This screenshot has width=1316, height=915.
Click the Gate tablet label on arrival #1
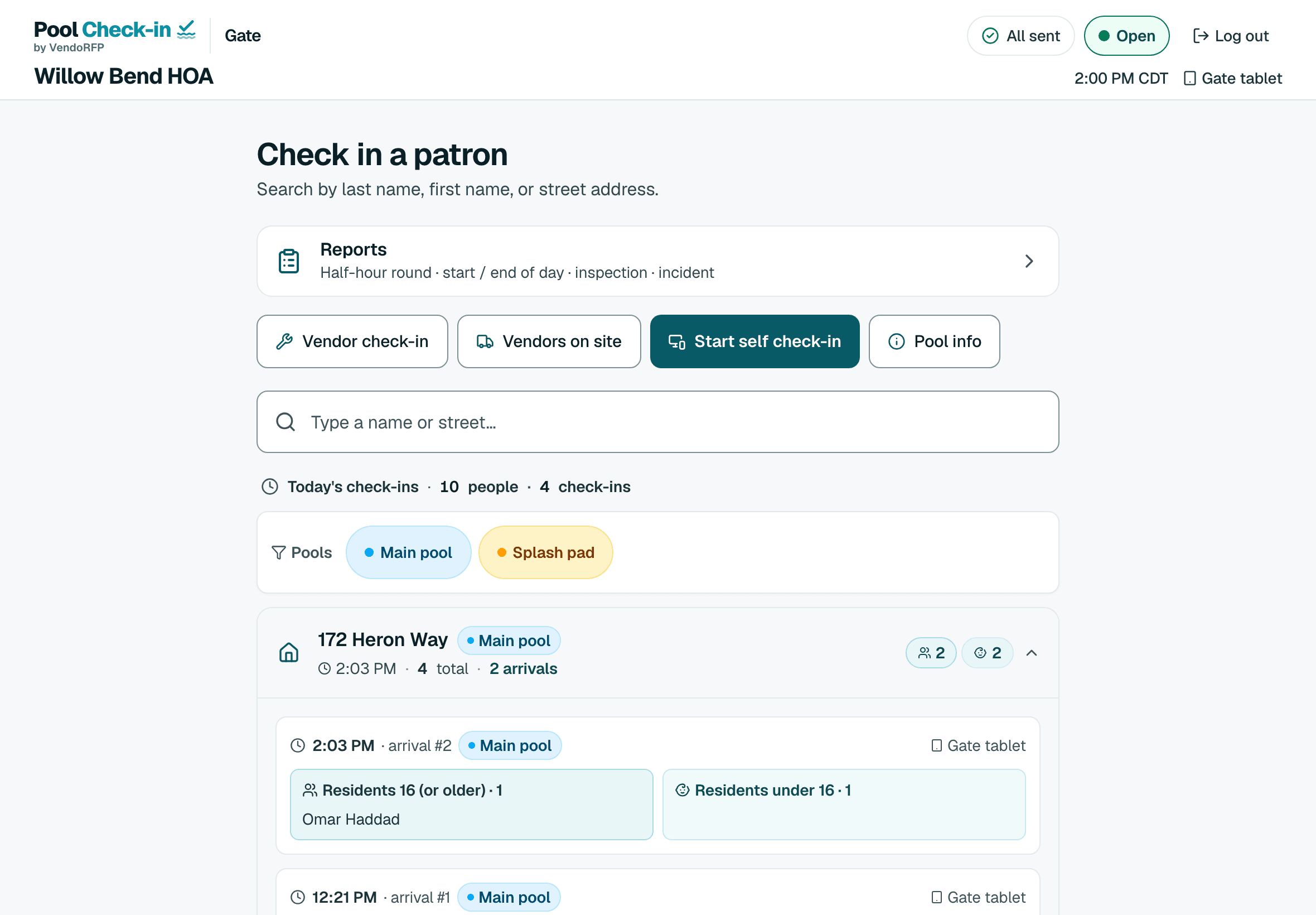point(979,898)
